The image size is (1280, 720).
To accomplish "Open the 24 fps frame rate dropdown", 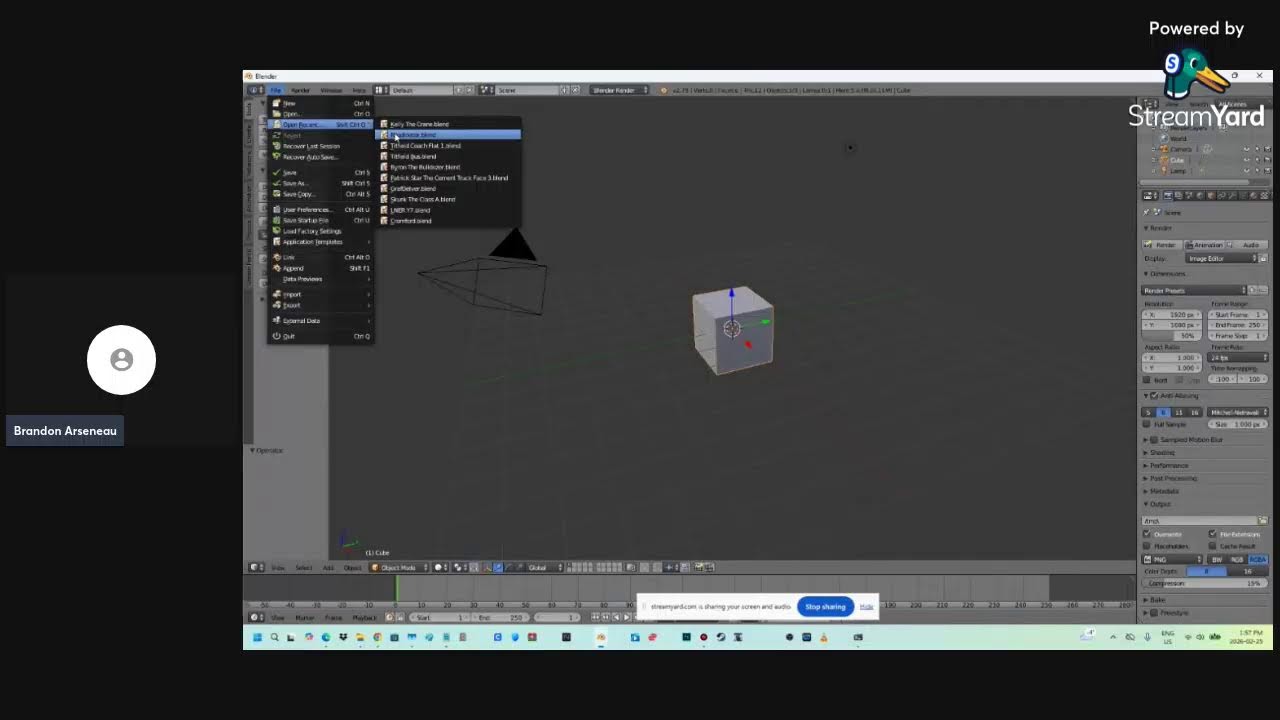I will [1237, 357].
